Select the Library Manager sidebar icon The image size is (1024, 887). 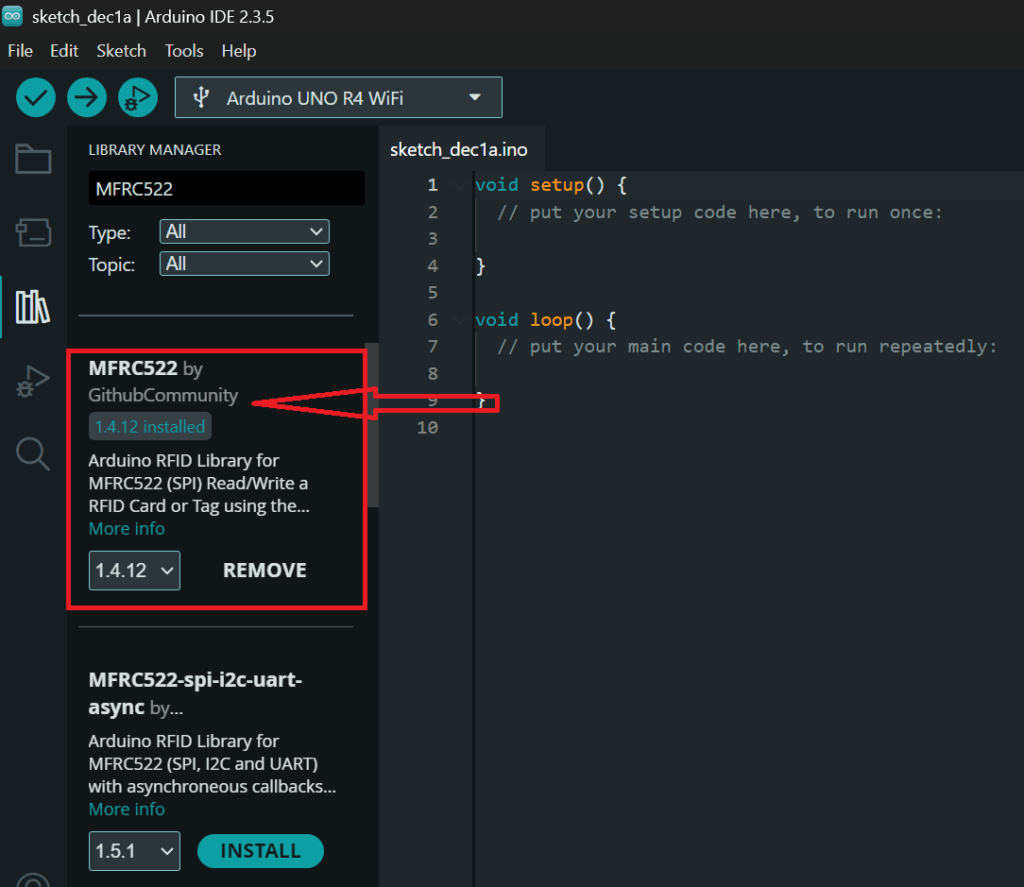(x=33, y=307)
